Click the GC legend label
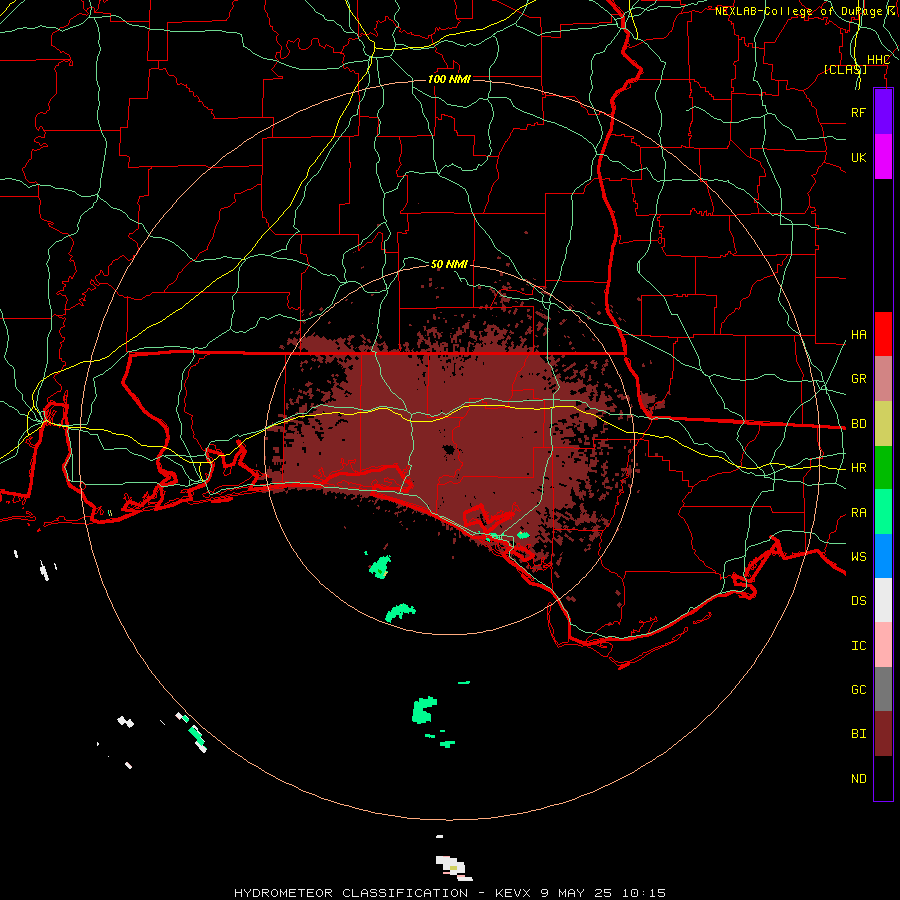Screen dimensions: 900x900 click(x=858, y=690)
